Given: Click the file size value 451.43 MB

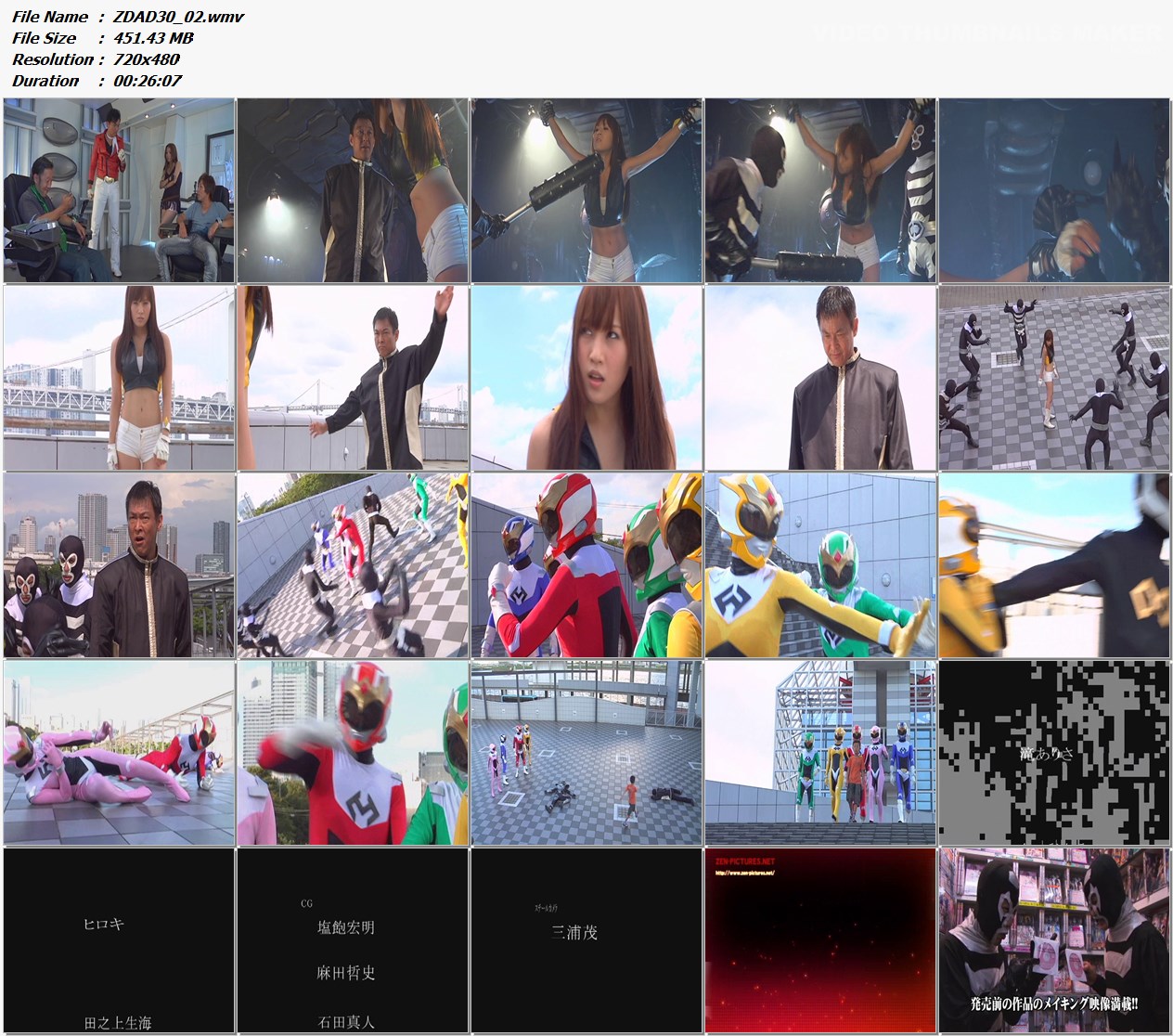Looking at the screenshot, I should click(x=153, y=38).
